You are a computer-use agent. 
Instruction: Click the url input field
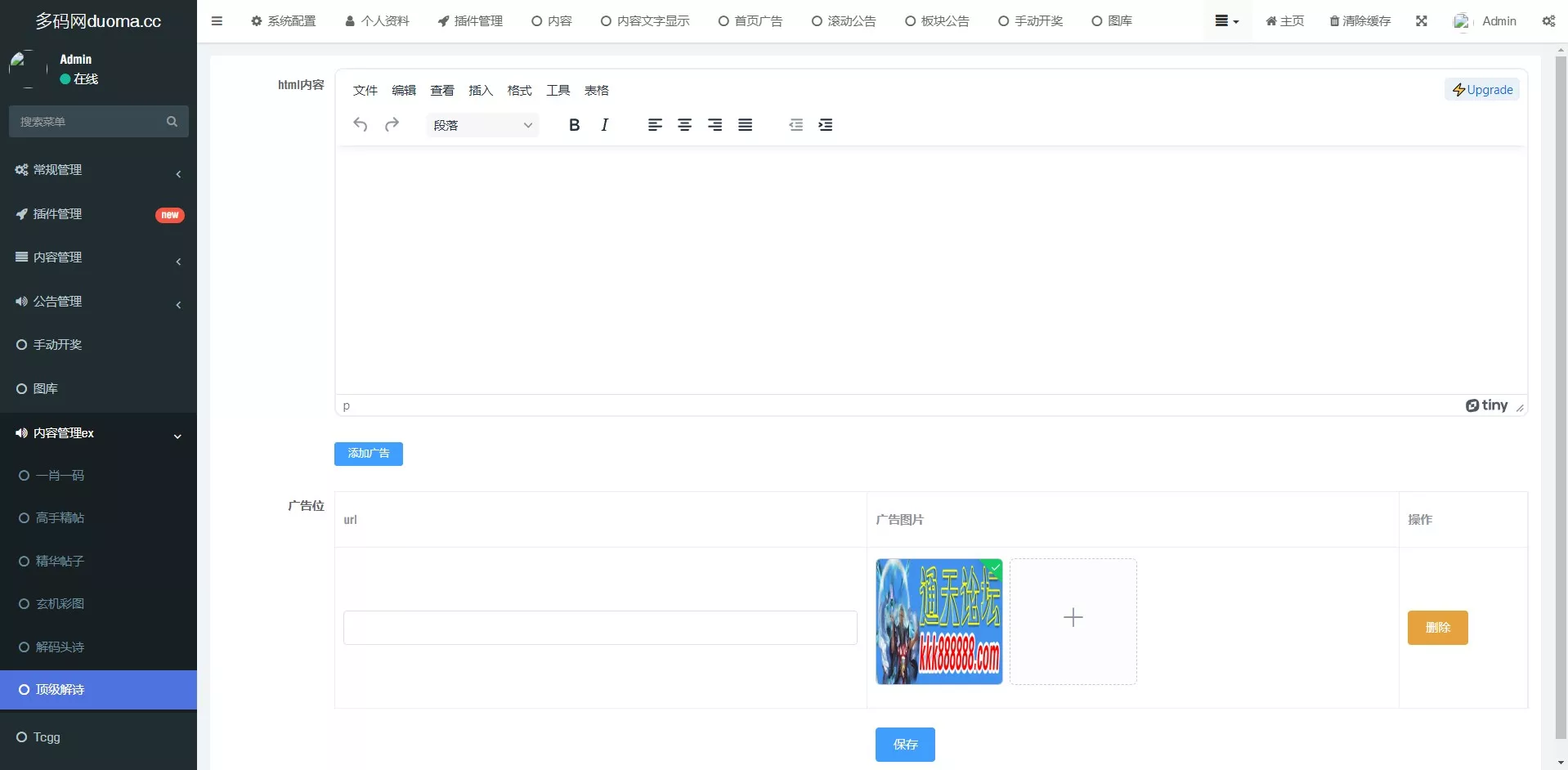click(x=599, y=627)
